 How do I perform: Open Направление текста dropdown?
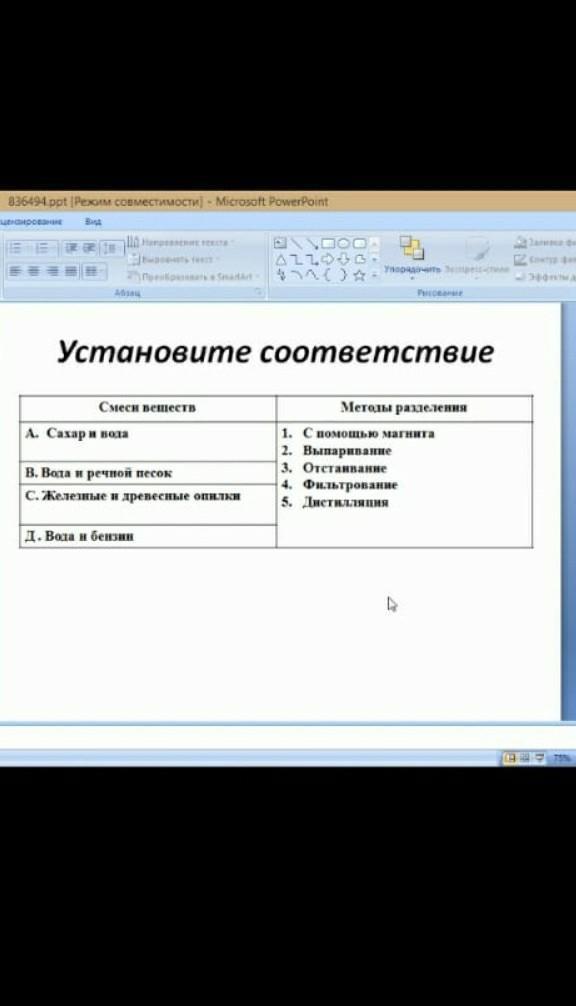(x=181, y=242)
